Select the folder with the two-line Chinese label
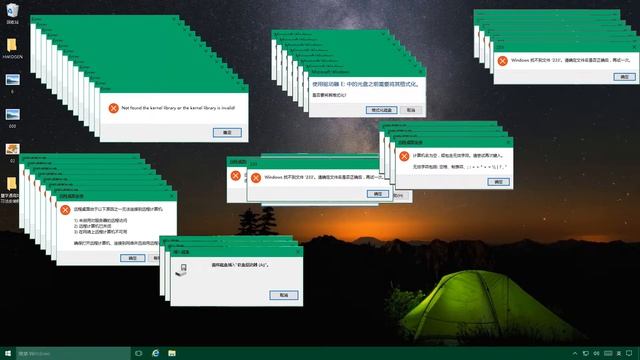The image size is (640, 360). click(x=11, y=184)
